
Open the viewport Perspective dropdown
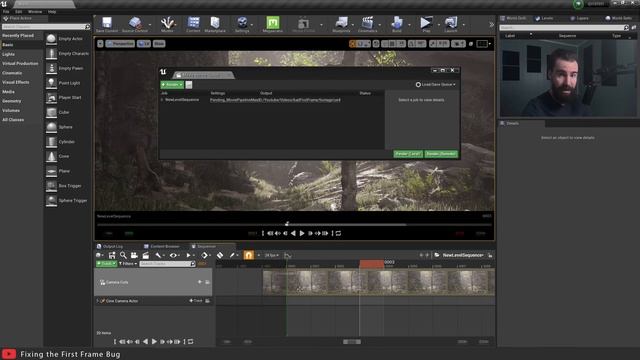(x=120, y=43)
